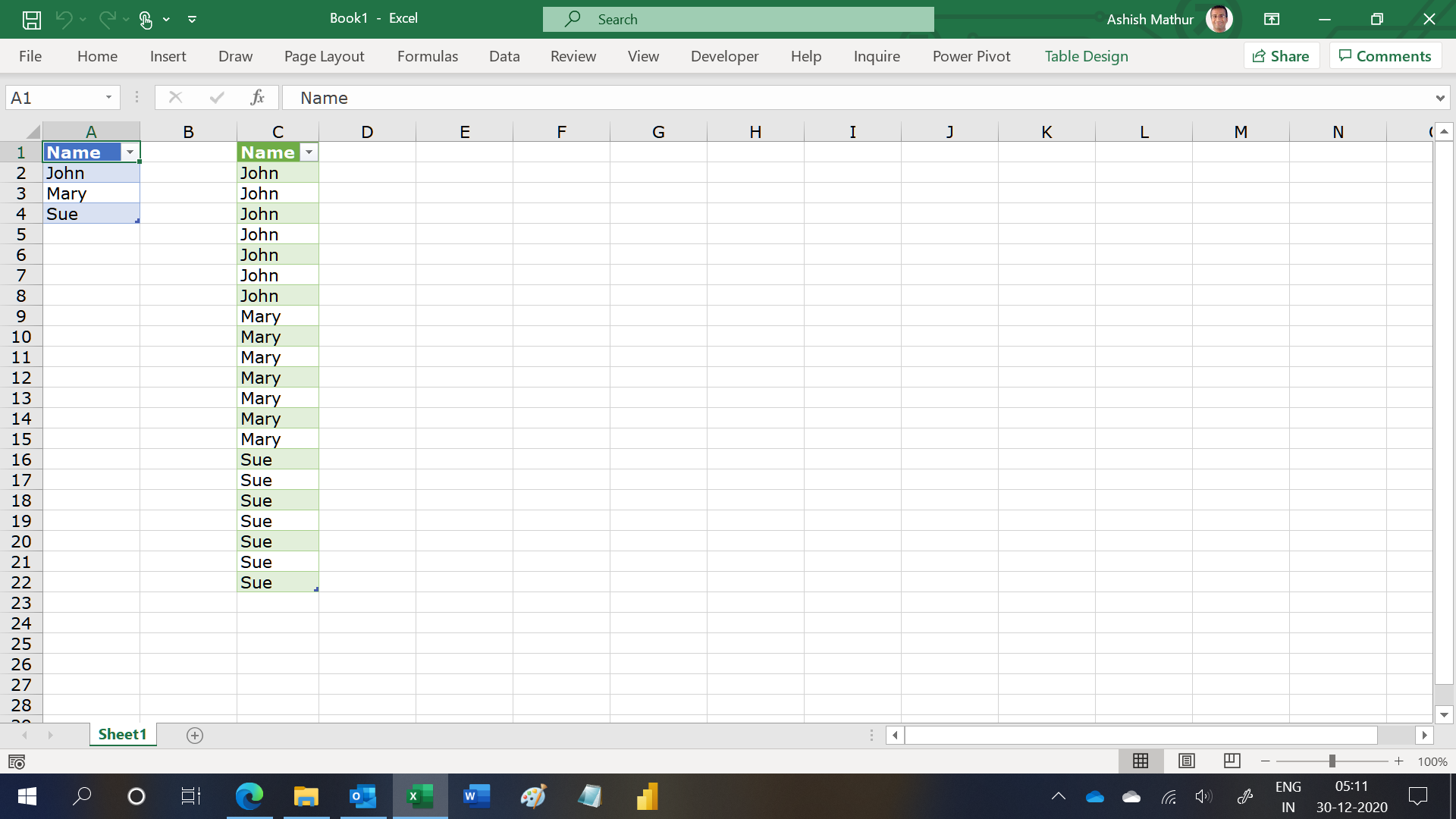Open Word from the taskbar
Screen dimensions: 1456x819
477,796
